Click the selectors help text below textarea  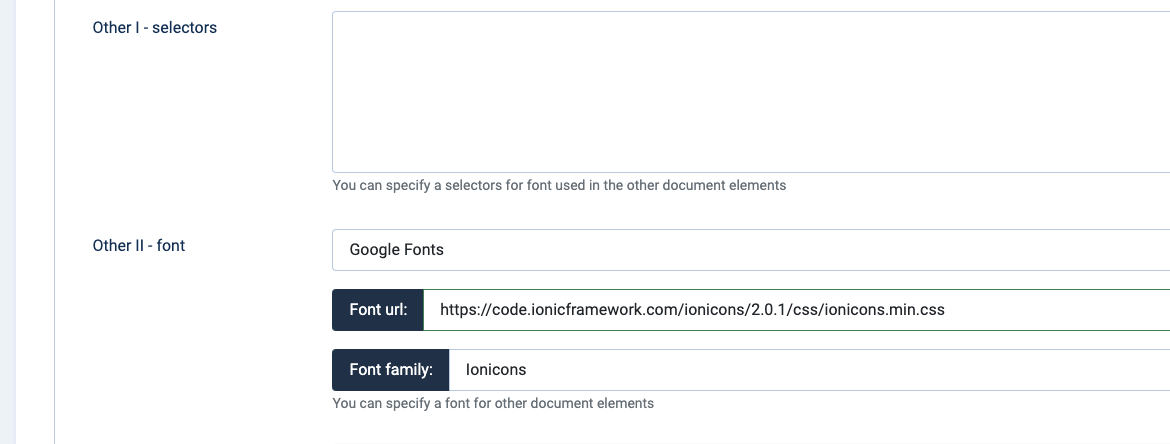pos(559,185)
